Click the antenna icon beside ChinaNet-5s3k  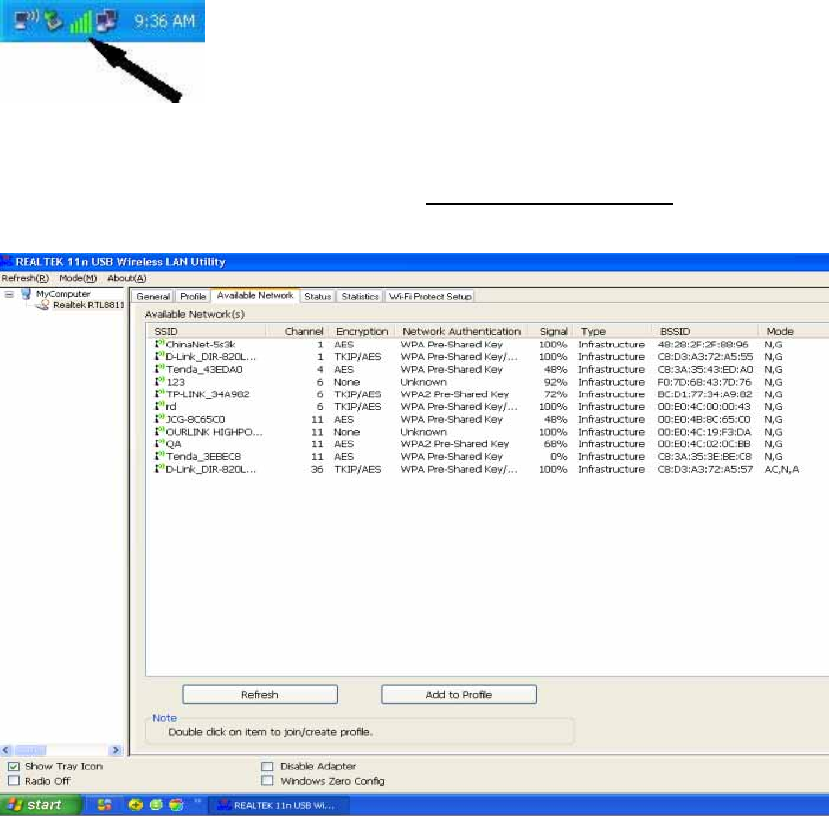[159, 344]
